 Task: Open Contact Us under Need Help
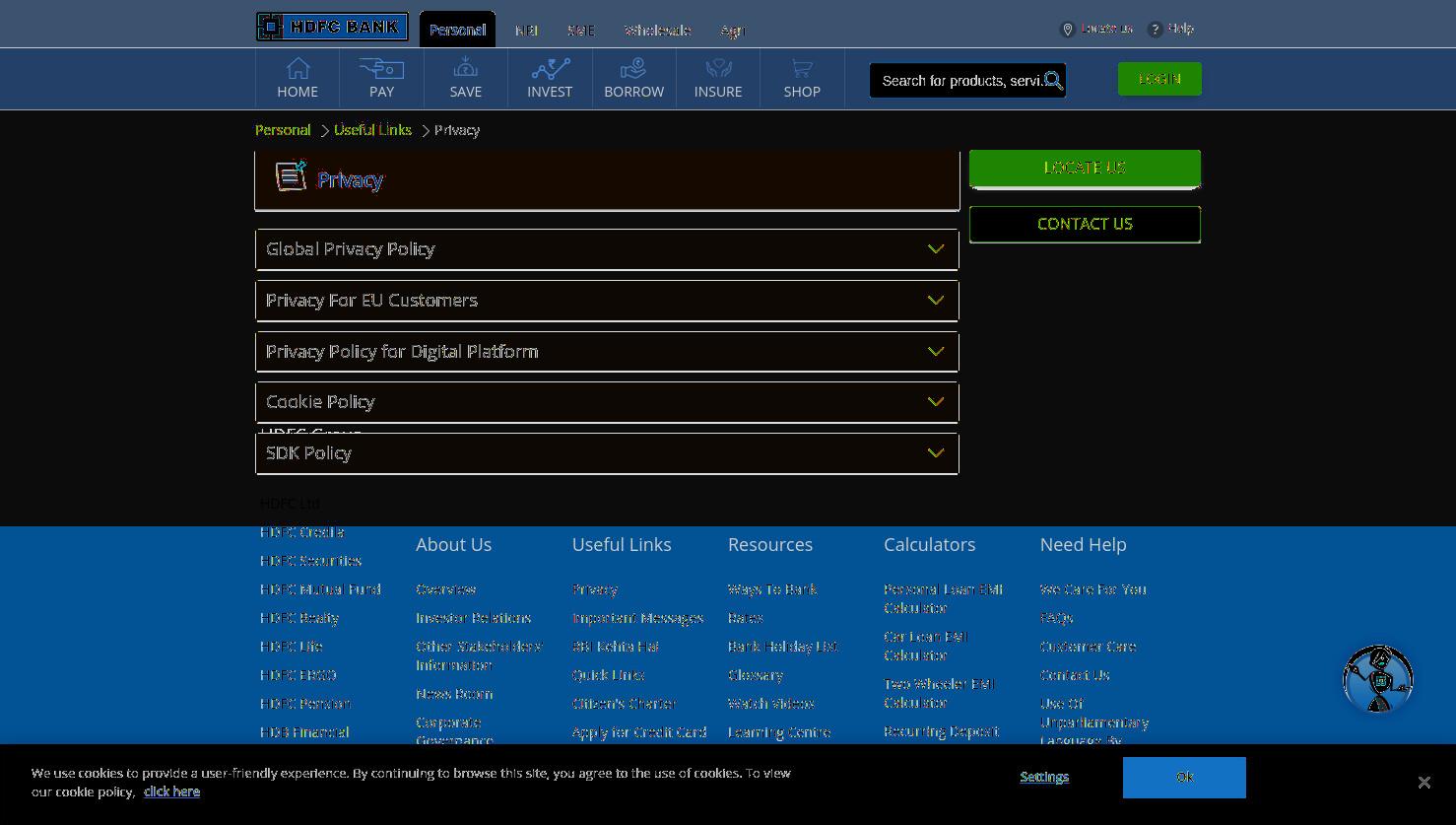pyautogui.click(x=1075, y=675)
